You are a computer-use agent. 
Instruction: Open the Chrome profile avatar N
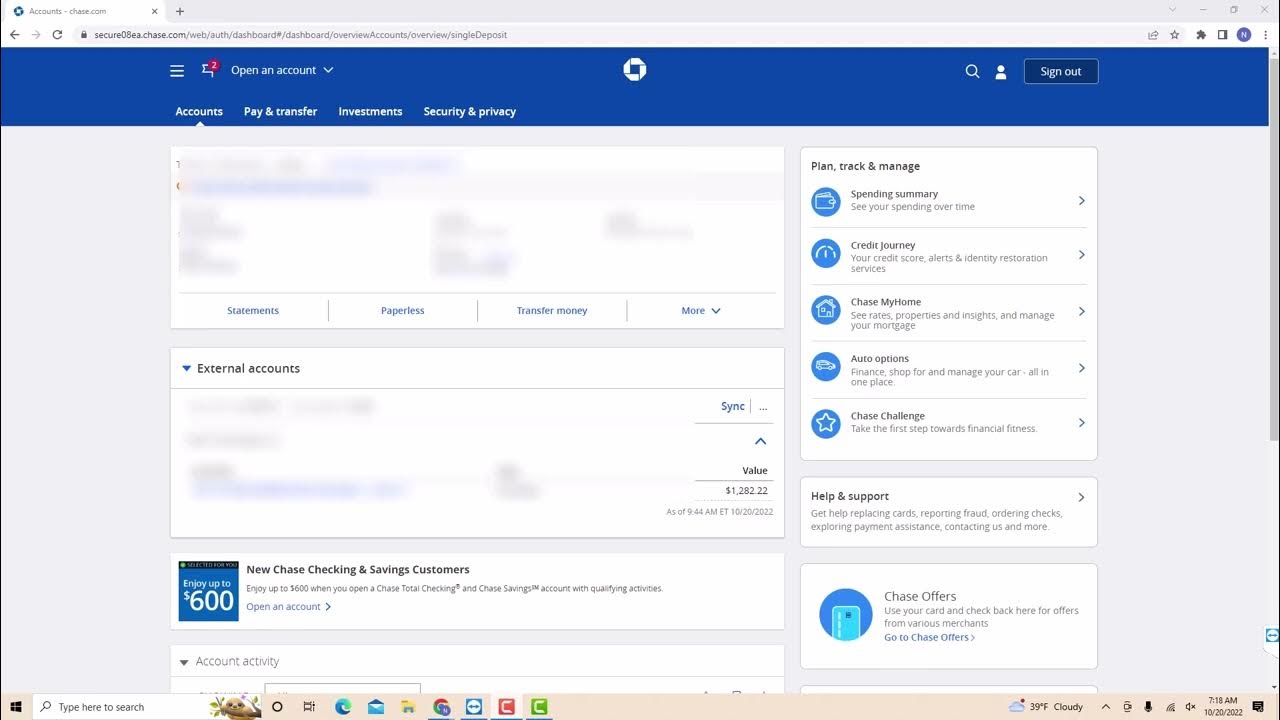(1244, 34)
